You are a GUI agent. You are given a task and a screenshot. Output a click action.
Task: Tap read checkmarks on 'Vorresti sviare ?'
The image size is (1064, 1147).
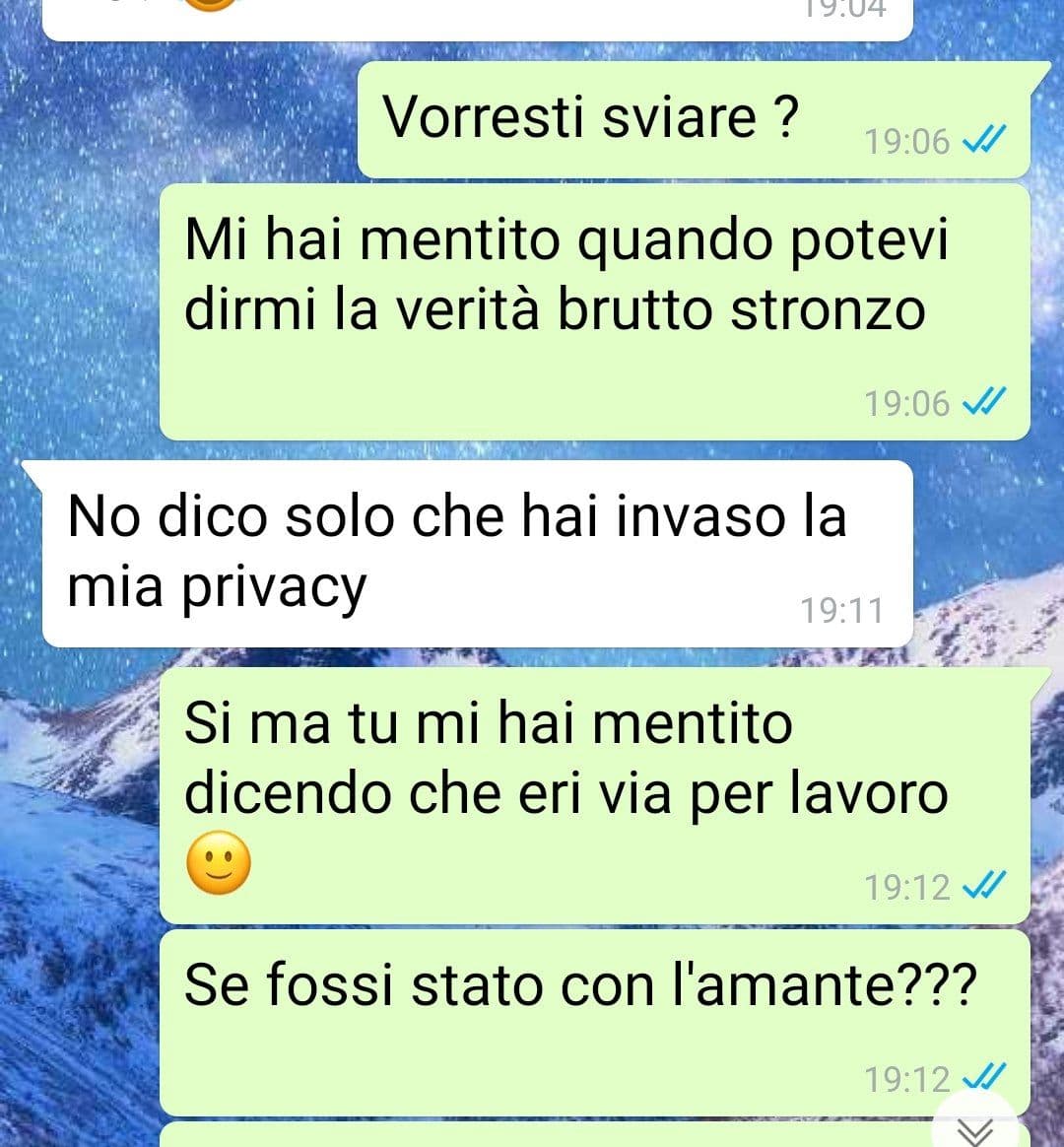tap(984, 139)
